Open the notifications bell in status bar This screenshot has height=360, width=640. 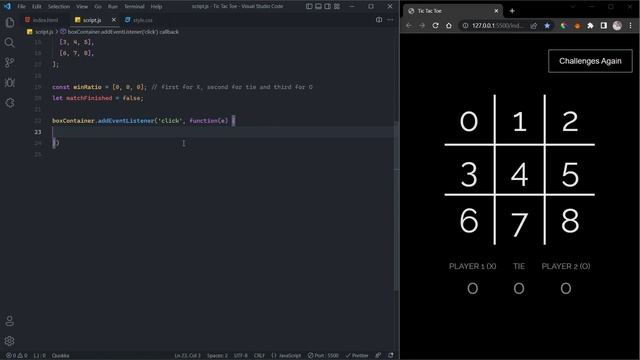pyautogui.click(x=391, y=356)
